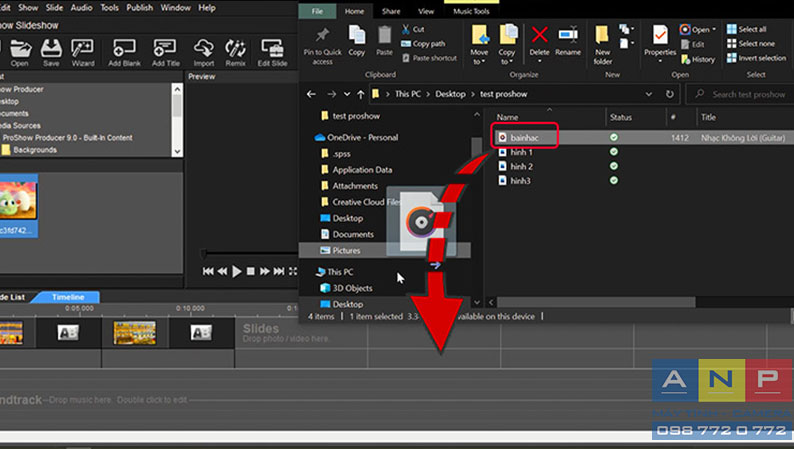The height and width of the screenshot is (449, 794).
Task: Launch the Wizard tool in ProShow
Action: point(83,53)
